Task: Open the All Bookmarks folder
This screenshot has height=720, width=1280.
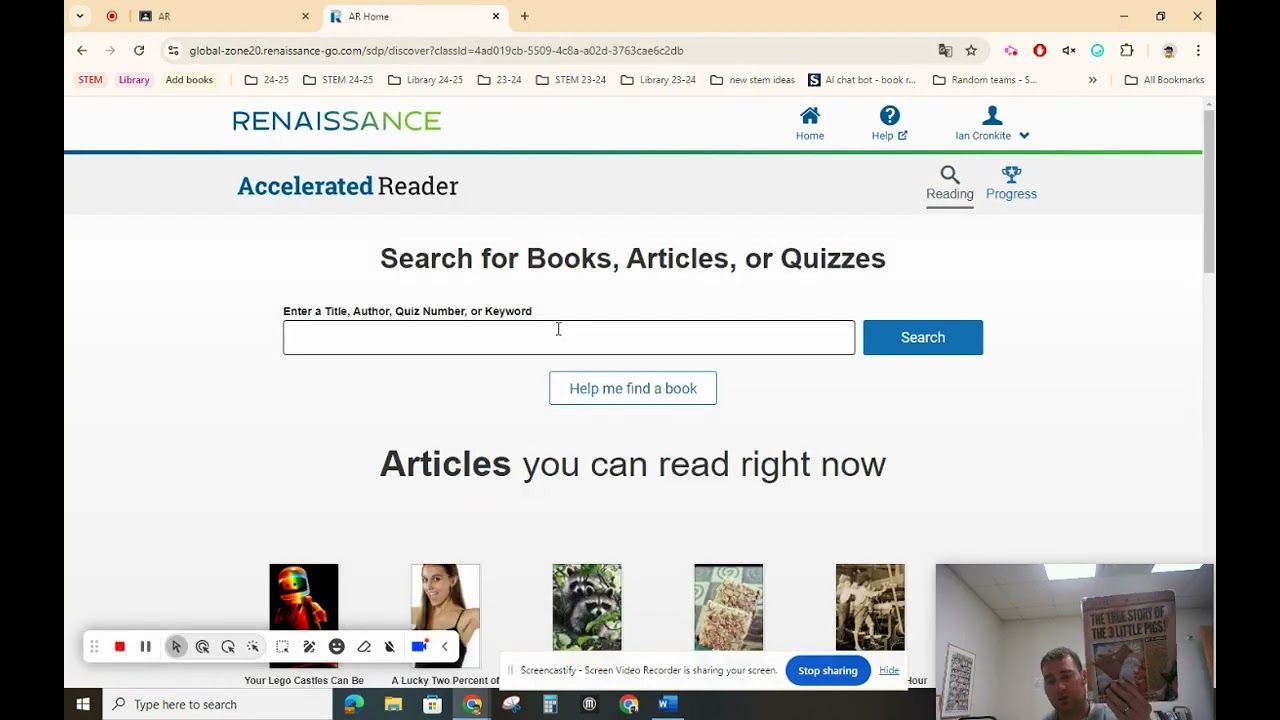Action: [x=1164, y=80]
